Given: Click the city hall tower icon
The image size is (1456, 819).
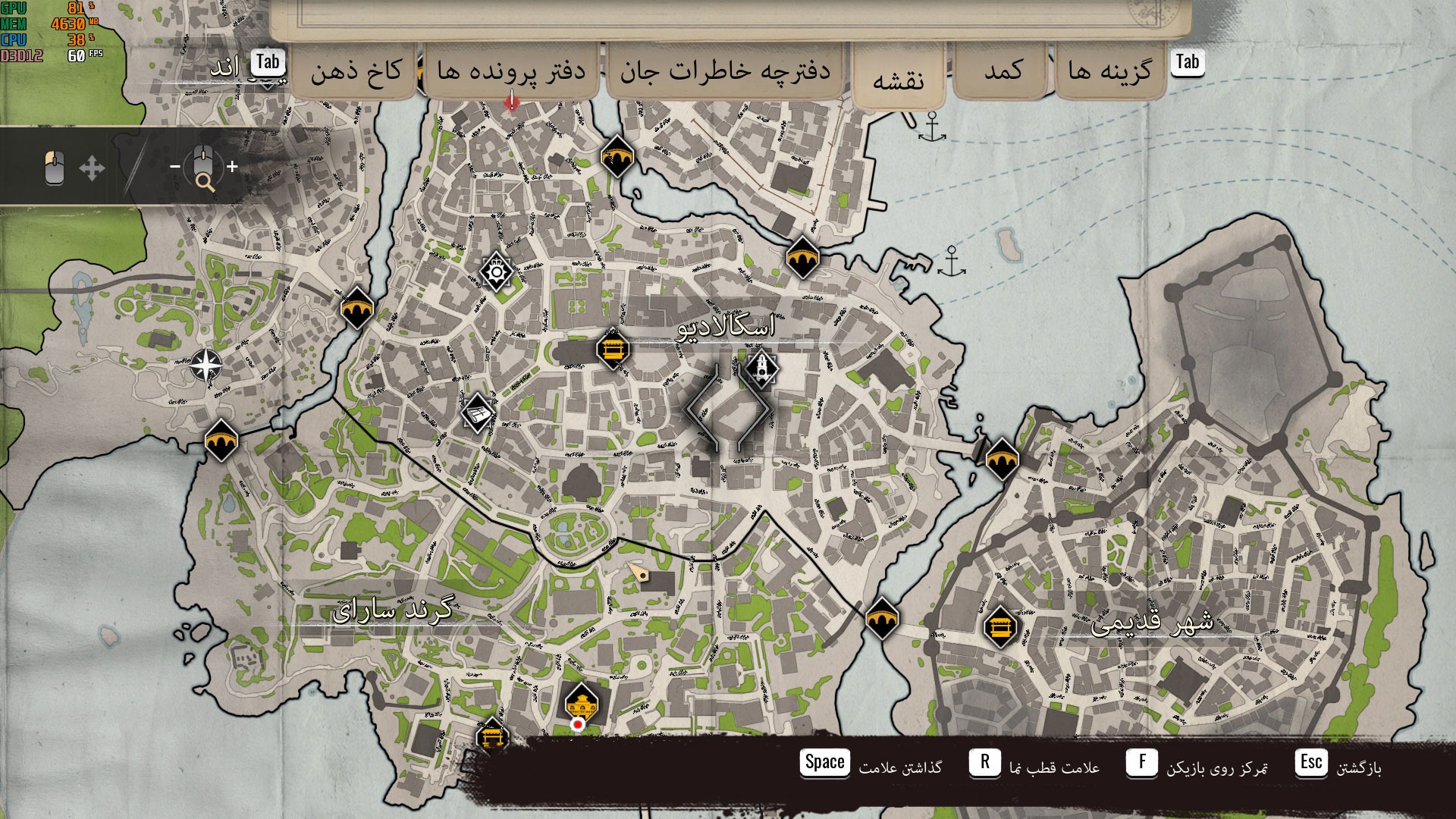Looking at the screenshot, I should pos(761,369).
